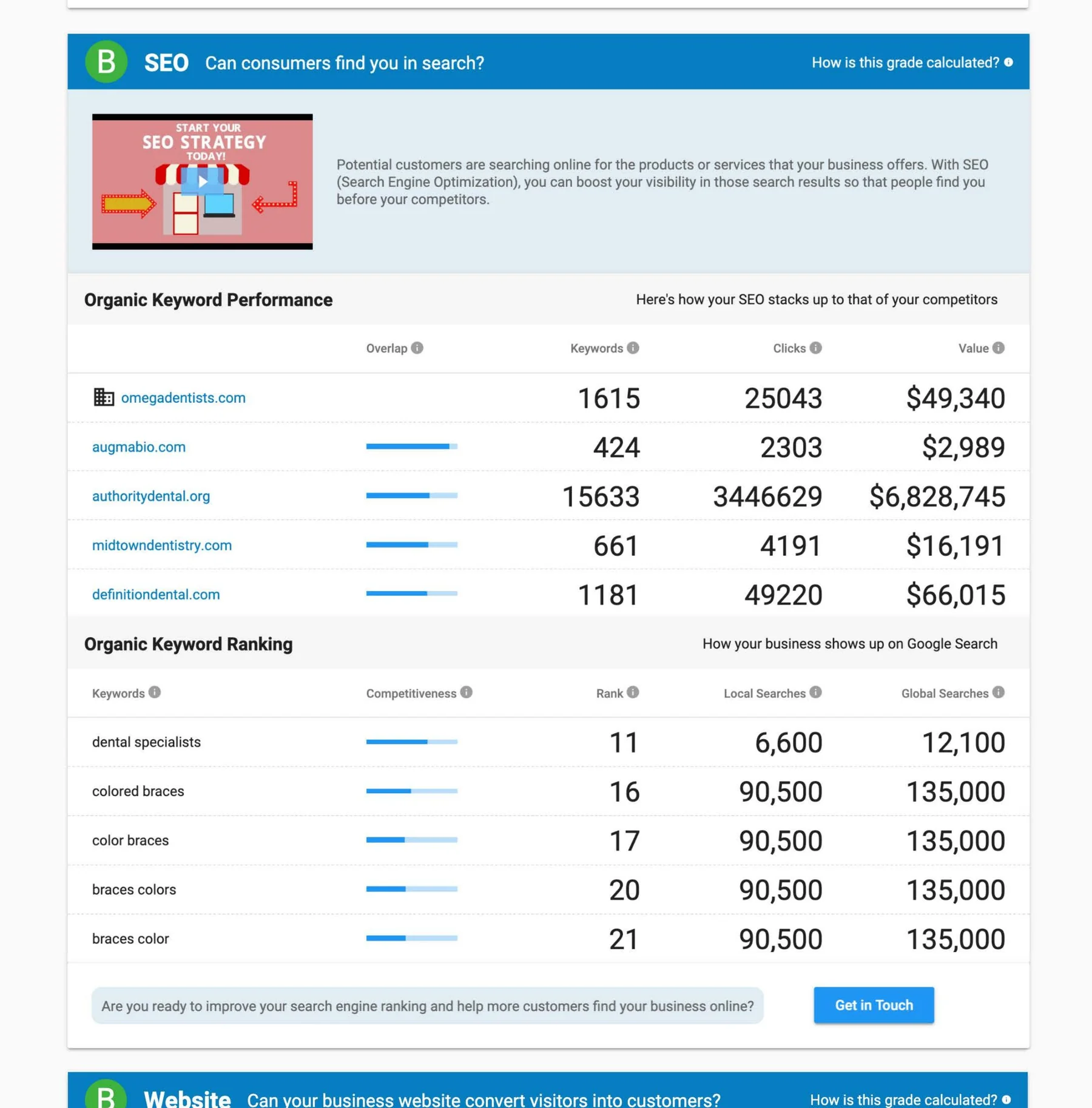The height and width of the screenshot is (1108, 1092).
Task: Click the info icon next to Clicks
Action: [815, 348]
